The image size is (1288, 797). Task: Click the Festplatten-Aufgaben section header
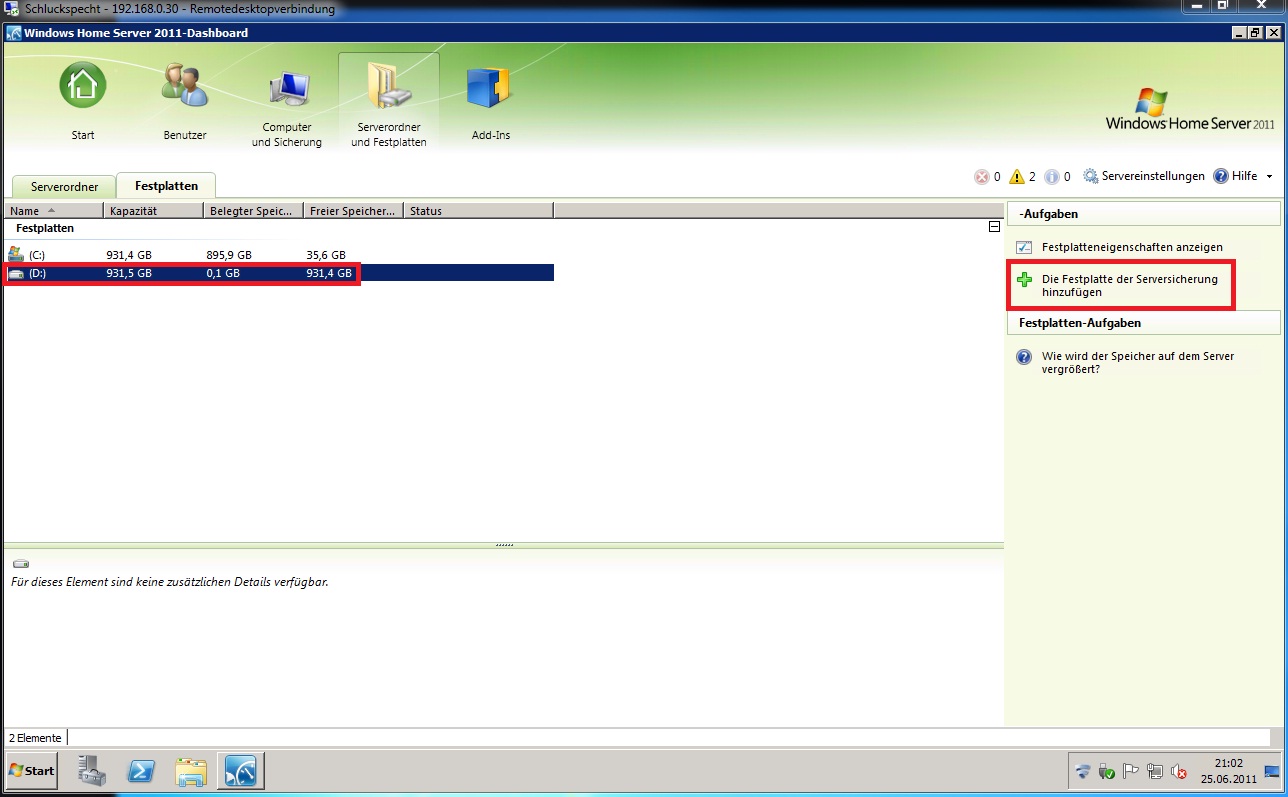click(x=1143, y=323)
